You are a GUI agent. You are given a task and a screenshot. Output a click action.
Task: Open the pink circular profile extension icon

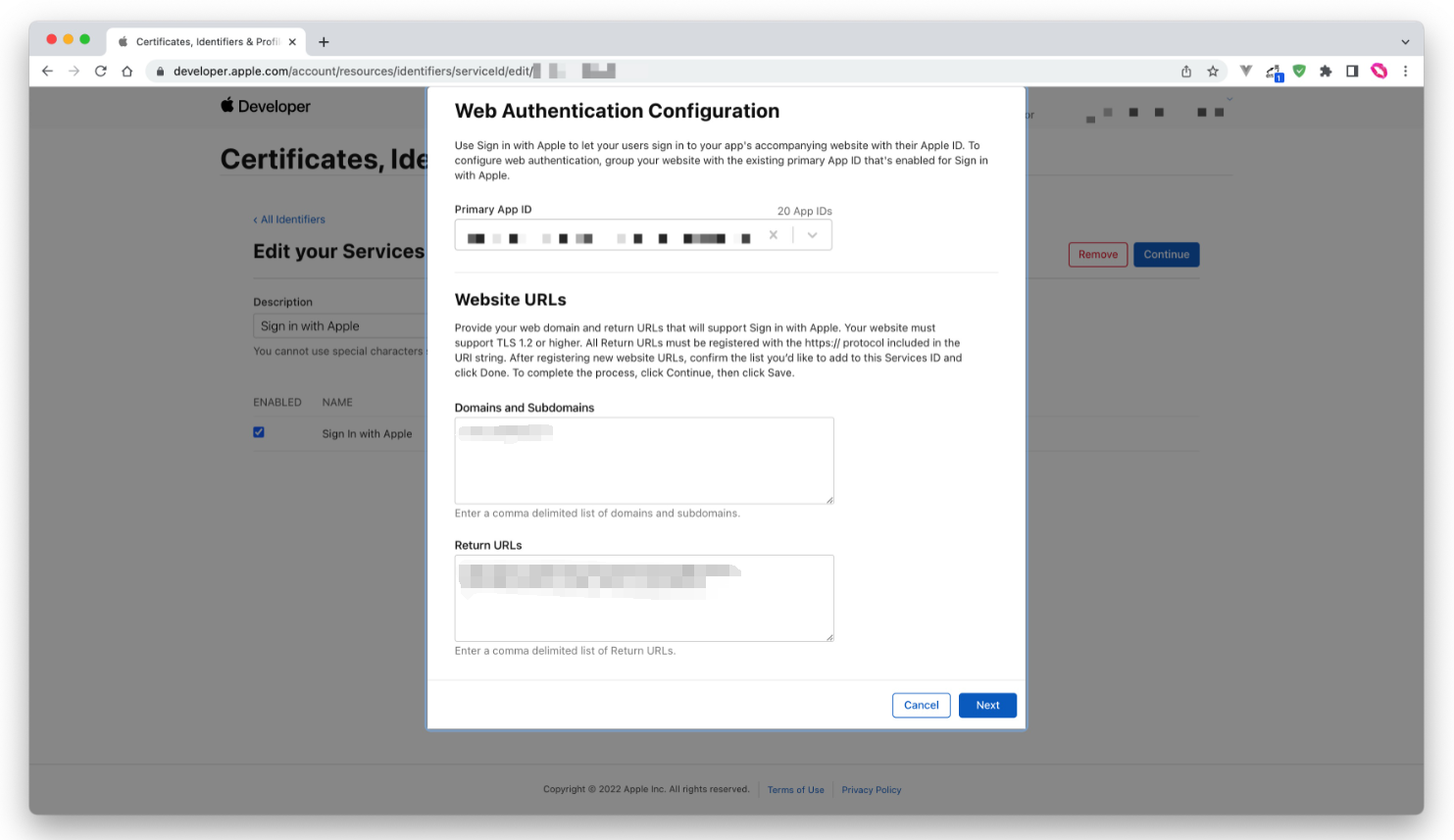tap(1379, 71)
